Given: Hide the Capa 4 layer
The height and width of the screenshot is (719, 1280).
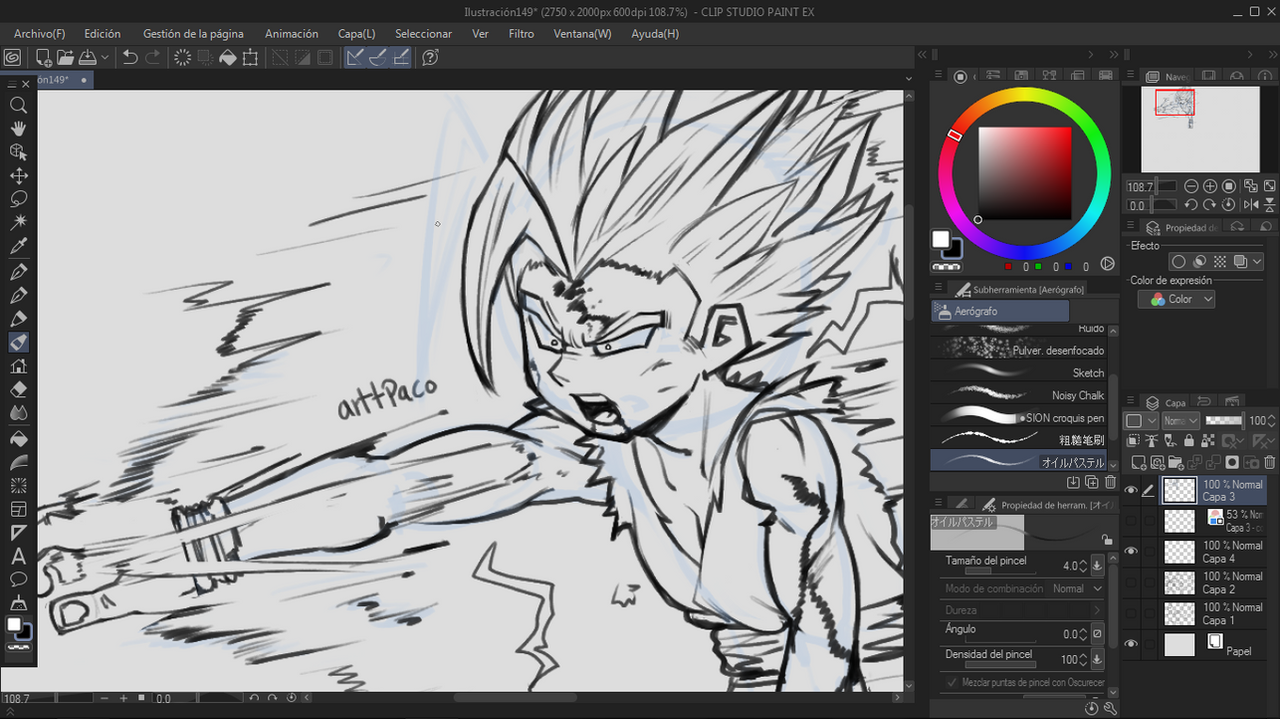Looking at the screenshot, I should point(1131,551).
